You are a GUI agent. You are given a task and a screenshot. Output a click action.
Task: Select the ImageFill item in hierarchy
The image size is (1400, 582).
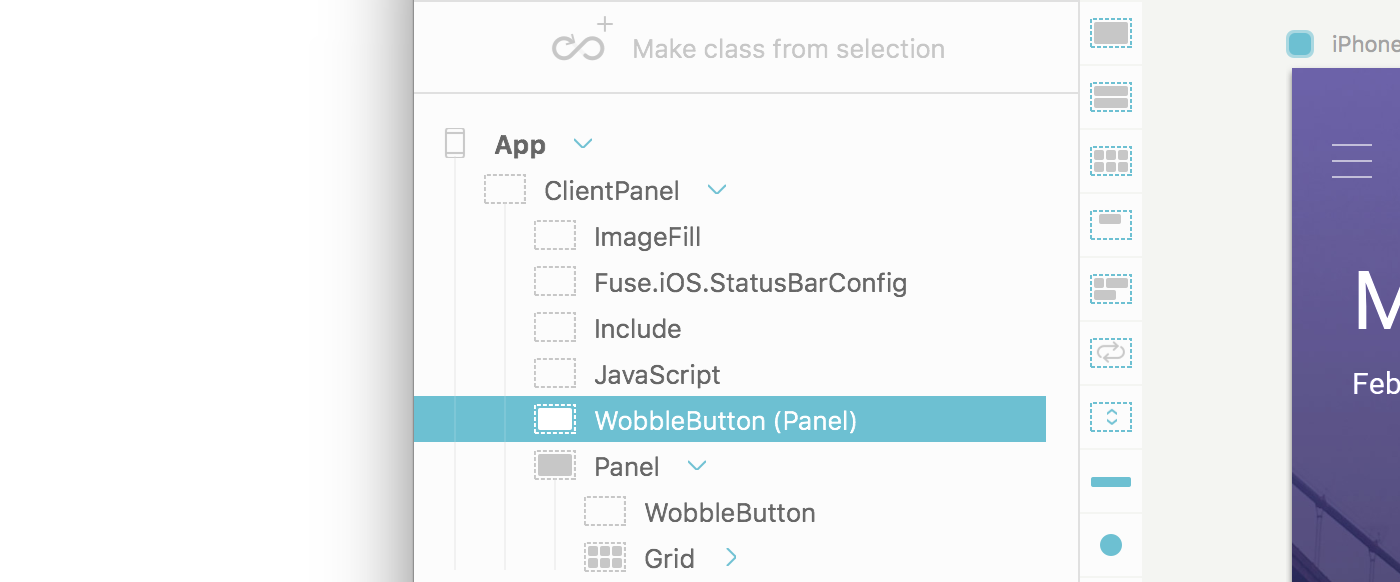click(647, 237)
